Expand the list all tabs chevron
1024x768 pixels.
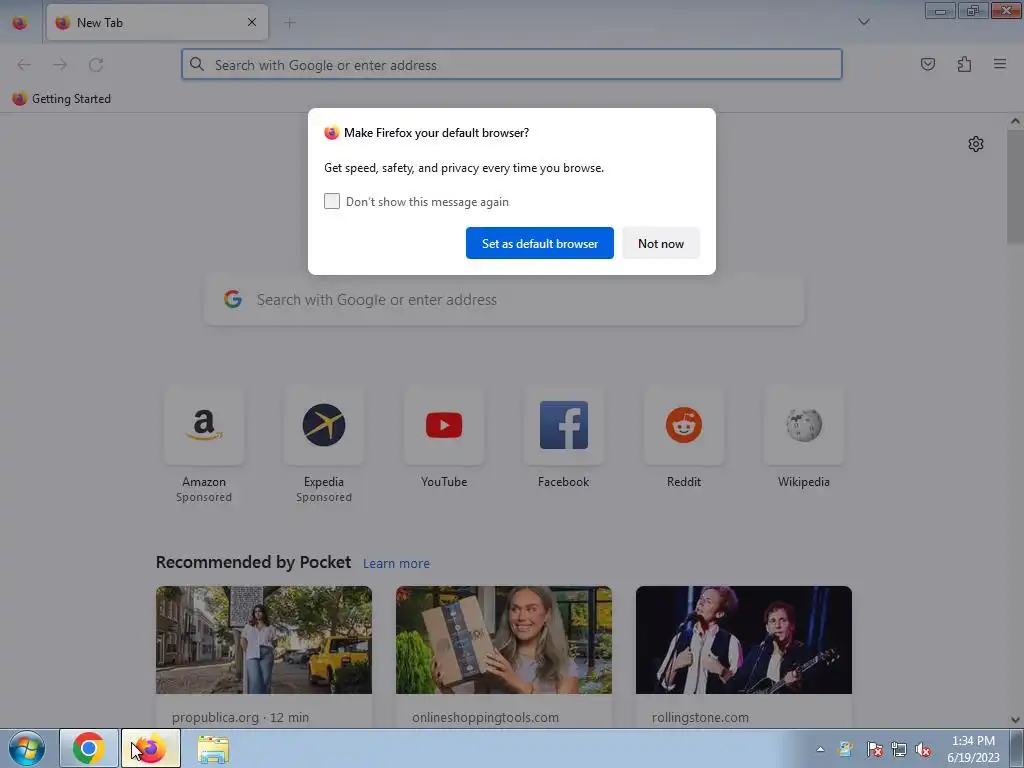click(x=863, y=22)
